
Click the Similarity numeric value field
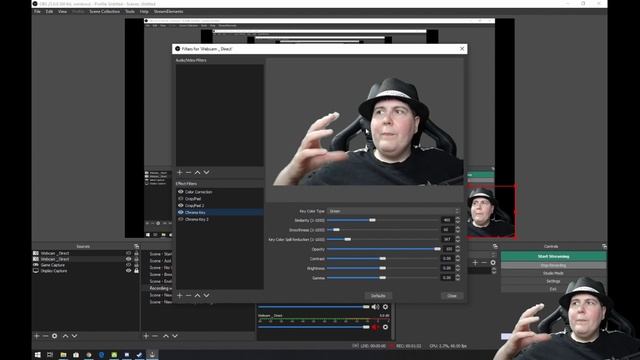click(447, 220)
